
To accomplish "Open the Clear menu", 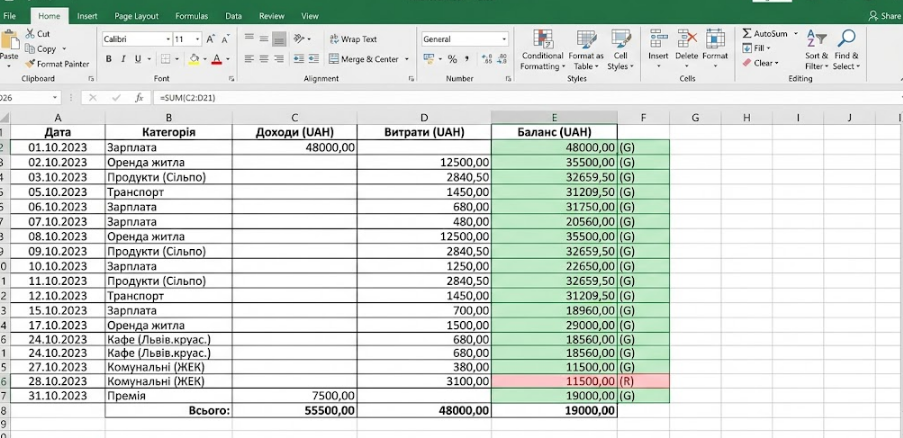I will coord(761,63).
